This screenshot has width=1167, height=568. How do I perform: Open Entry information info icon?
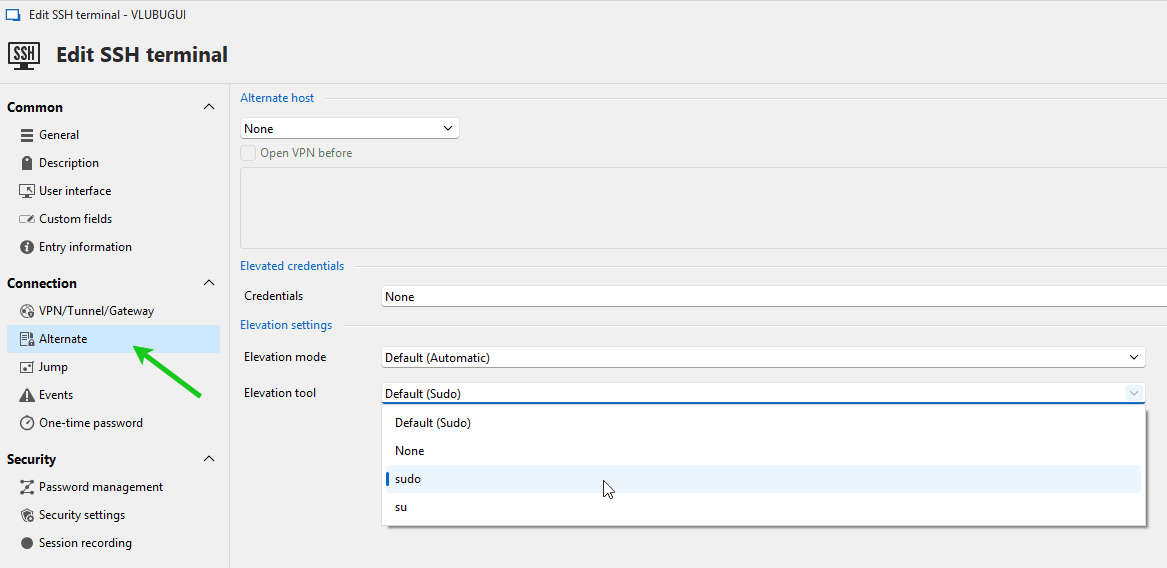coord(27,247)
